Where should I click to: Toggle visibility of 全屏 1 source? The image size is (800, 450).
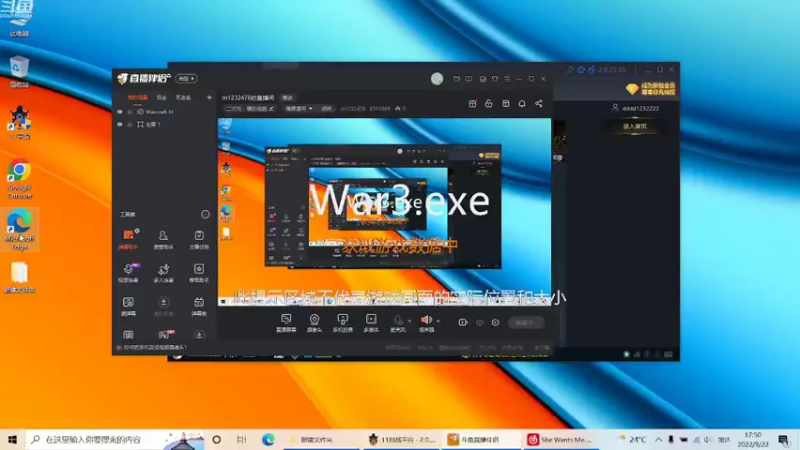coord(120,124)
